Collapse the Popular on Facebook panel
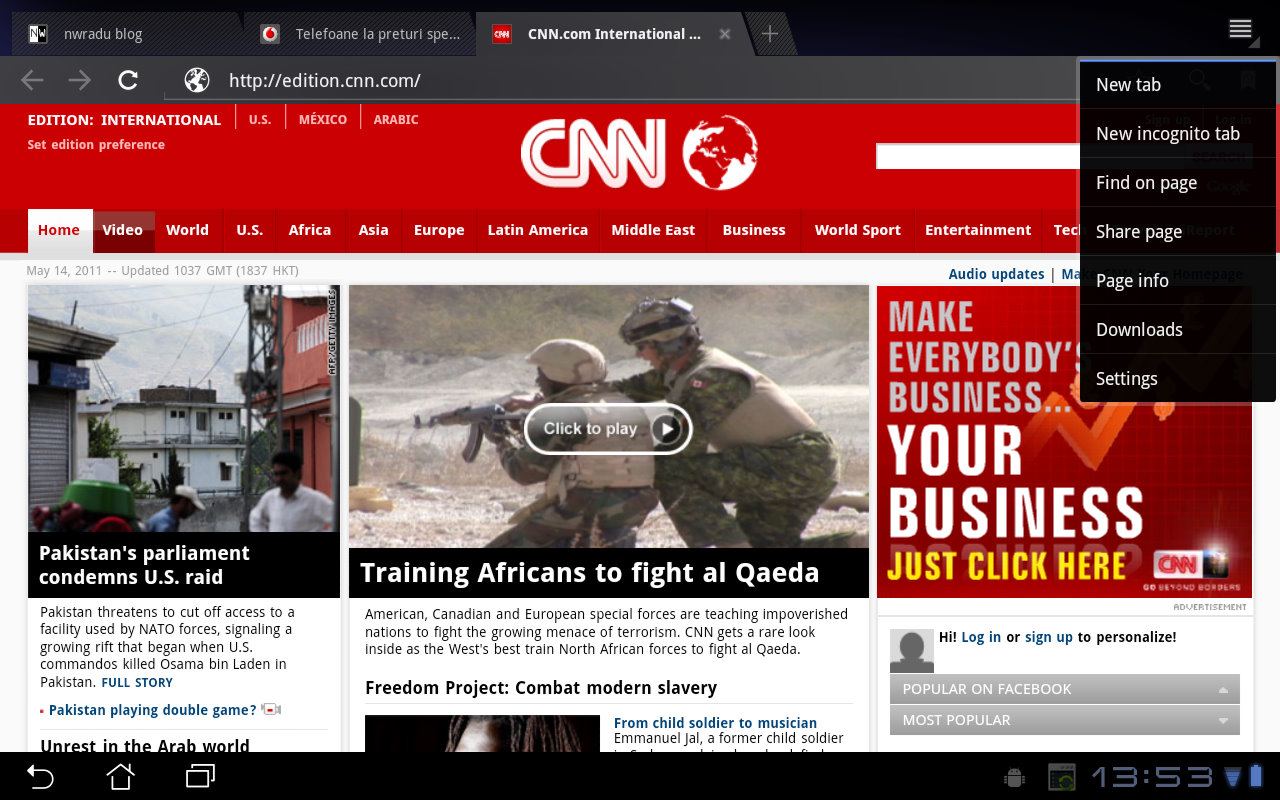1280x800 pixels. (1065, 689)
